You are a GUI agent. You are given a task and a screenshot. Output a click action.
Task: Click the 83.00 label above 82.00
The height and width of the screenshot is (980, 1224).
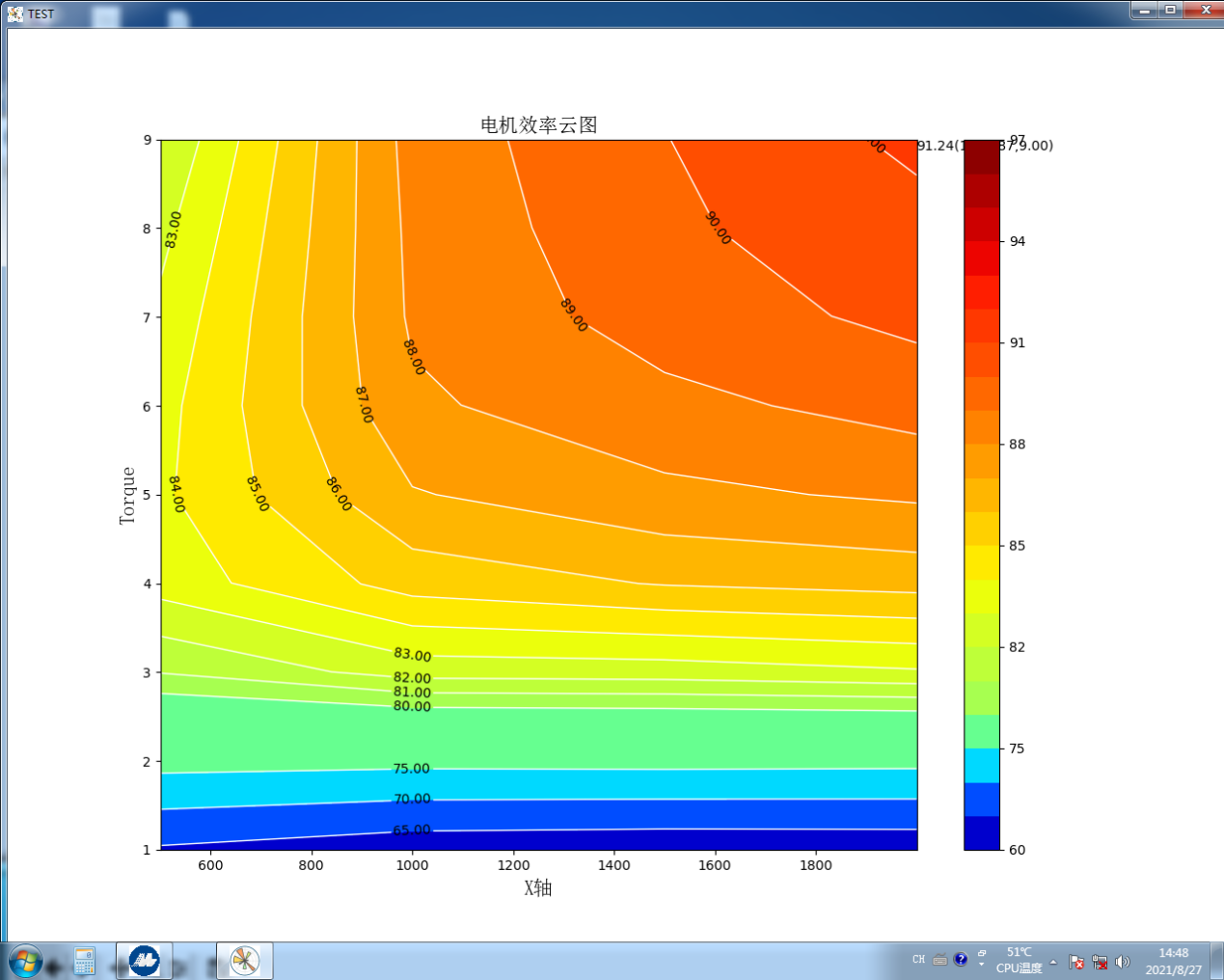click(x=412, y=655)
